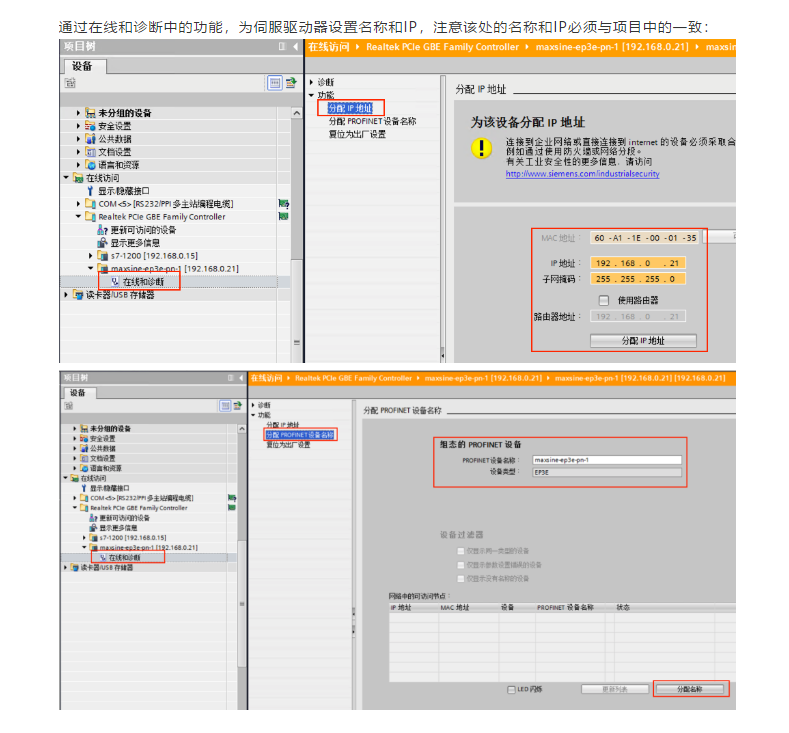Click 显示更多信息 icon in upper project tree
This screenshot has height=733, width=789.
(102, 243)
